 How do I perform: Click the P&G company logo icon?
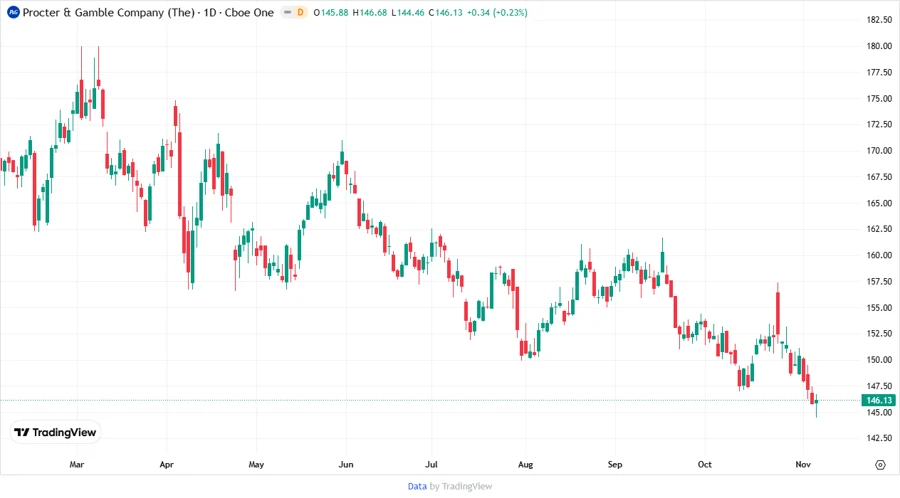(13, 12)
